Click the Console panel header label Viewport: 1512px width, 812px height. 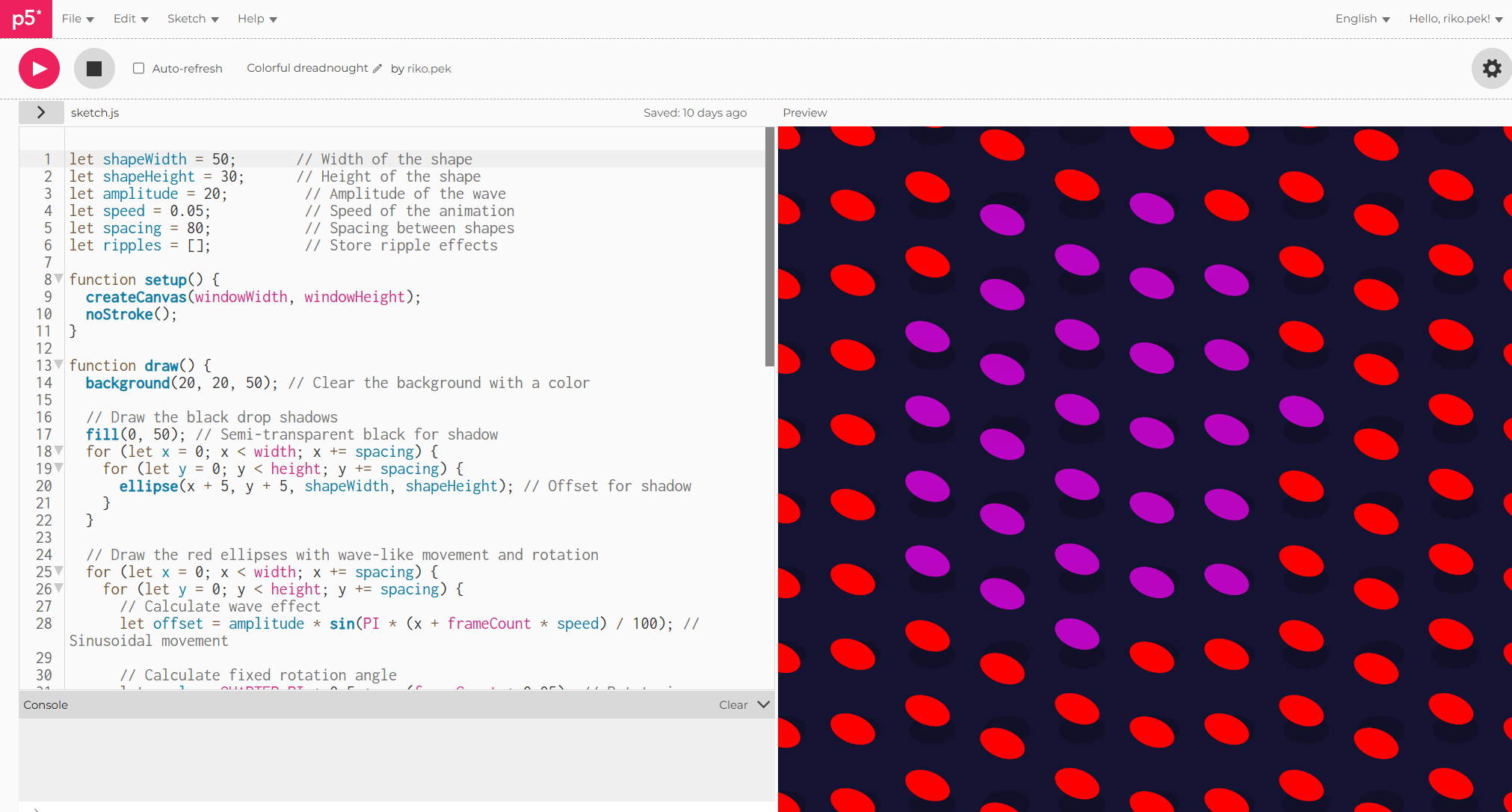tap(46, 705)
